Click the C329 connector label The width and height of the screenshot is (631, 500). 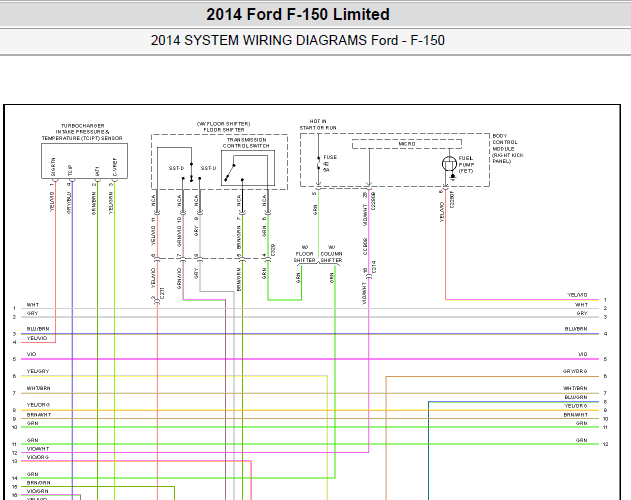pyautogui.click(x=273, y=250)
